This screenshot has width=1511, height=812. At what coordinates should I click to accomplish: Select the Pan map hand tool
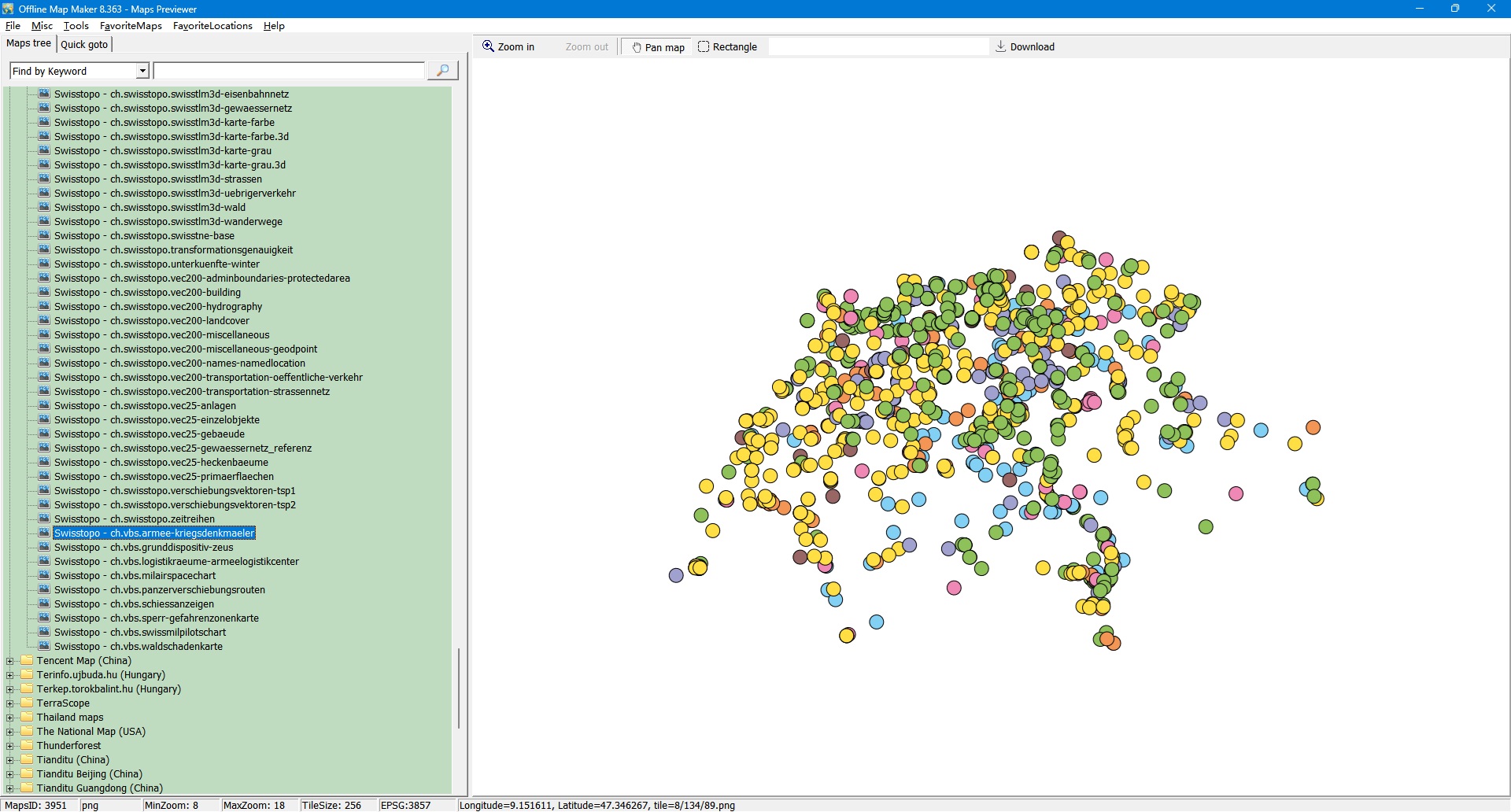tap(658, 47)
